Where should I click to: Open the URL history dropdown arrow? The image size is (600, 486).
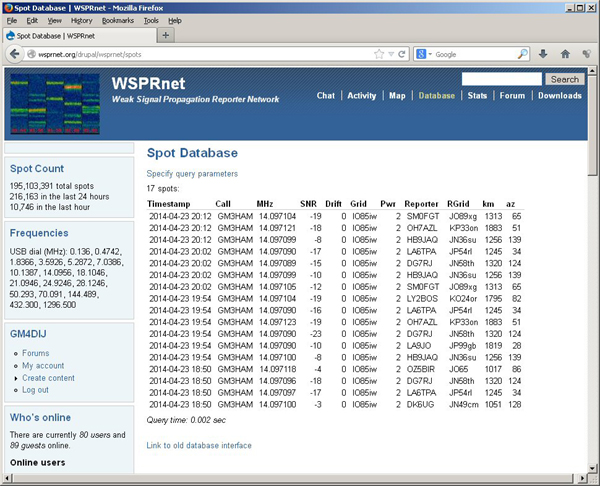coord(391,54)
